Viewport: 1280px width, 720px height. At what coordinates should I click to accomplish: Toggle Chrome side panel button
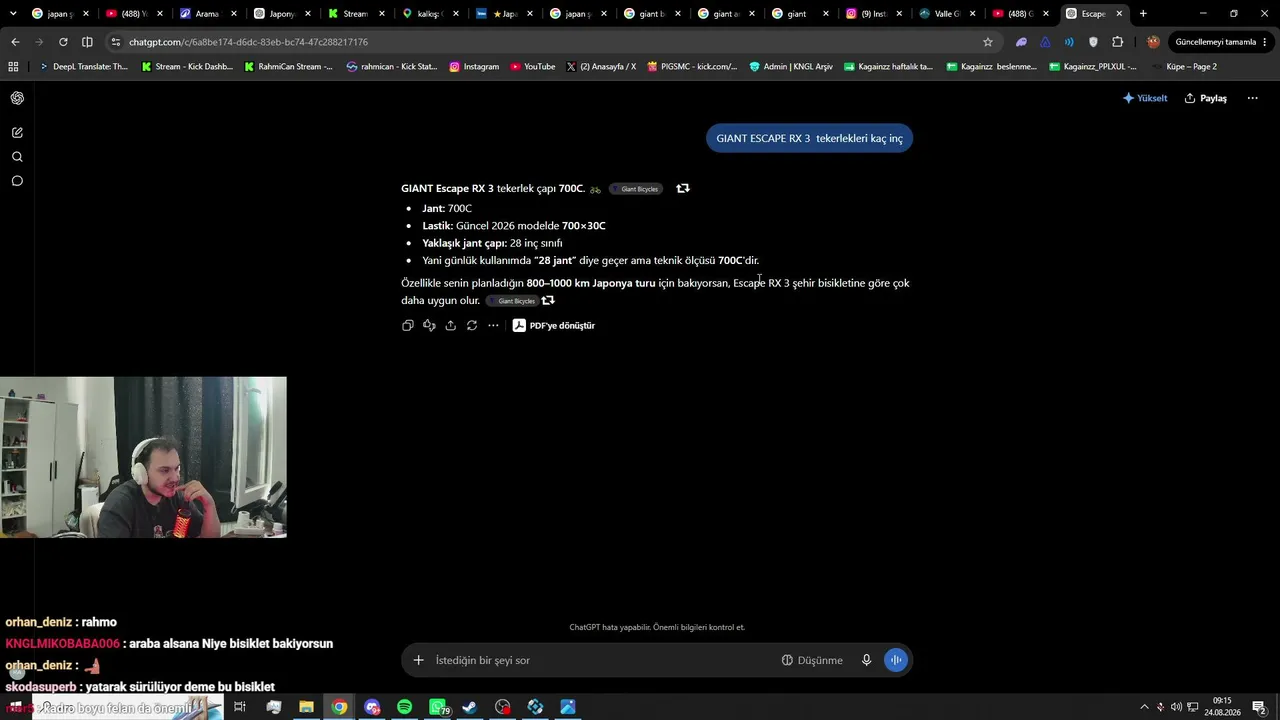(87, 42)
